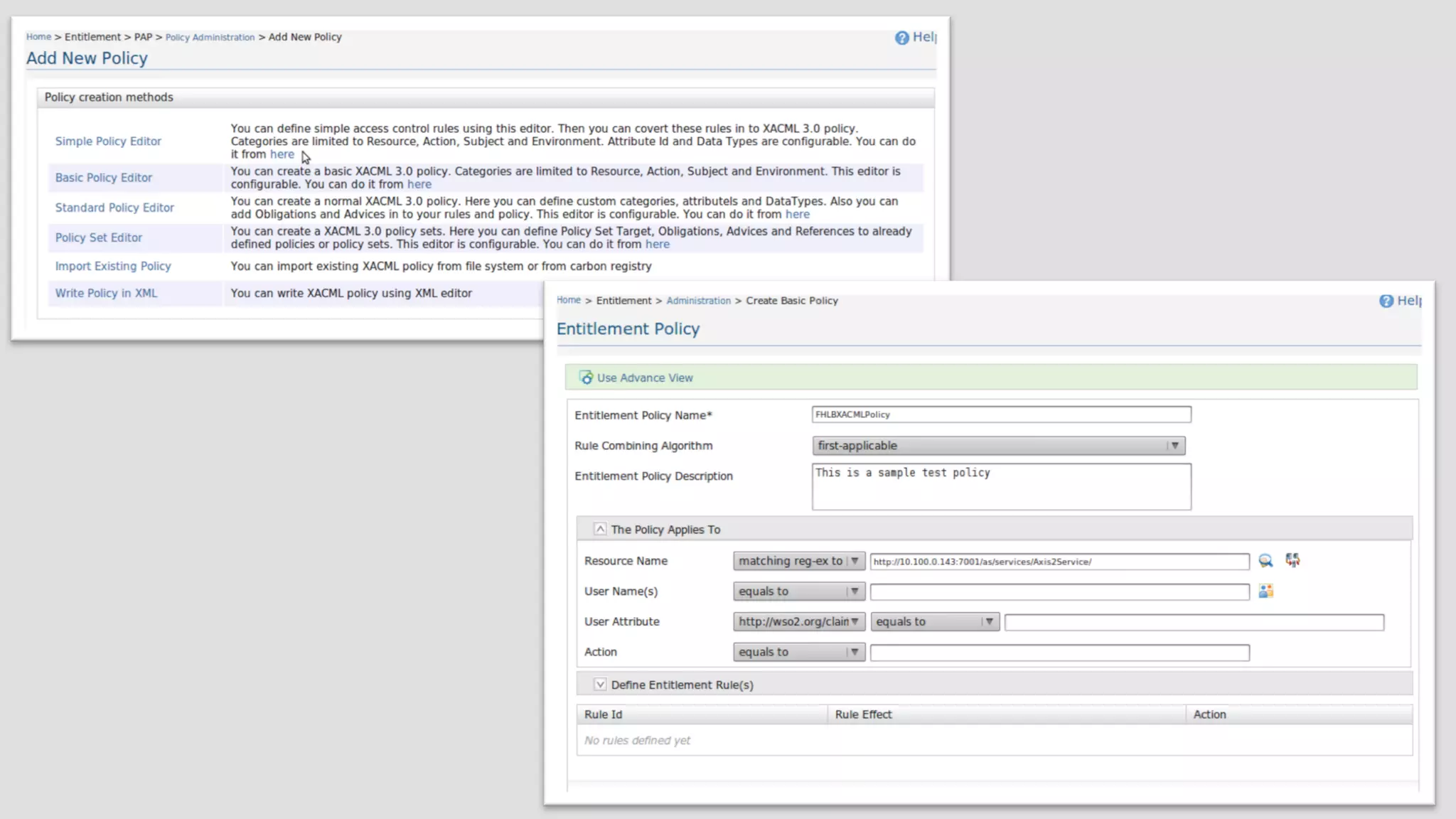Viewport: 1456px width, 819px height.
Task: Click 'here' link in Simple Policy Editor description
Action: (x=282, y=154)
